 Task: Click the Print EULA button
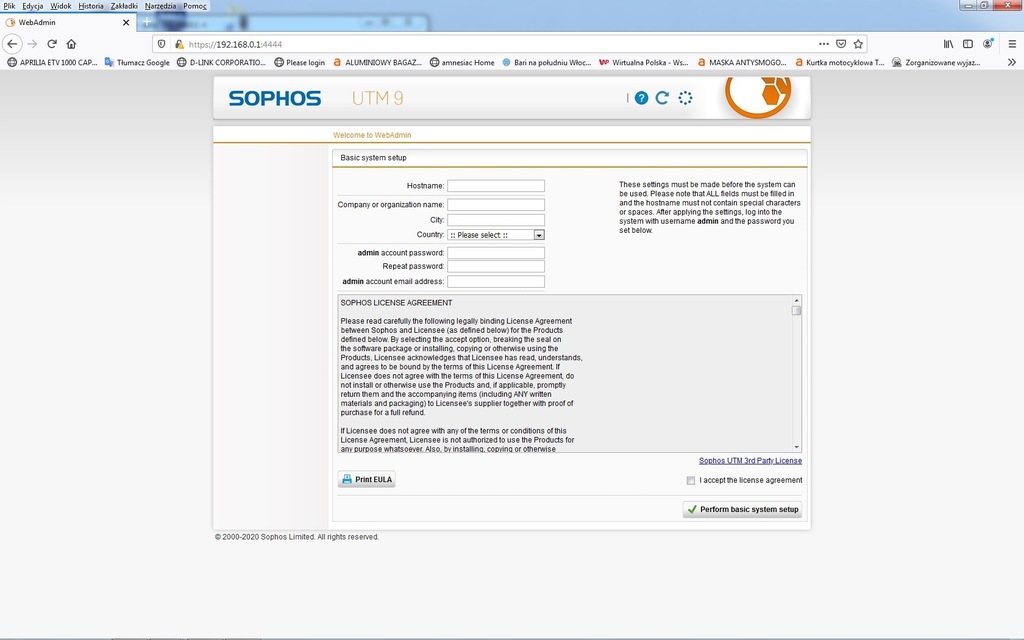coord(366,479)
